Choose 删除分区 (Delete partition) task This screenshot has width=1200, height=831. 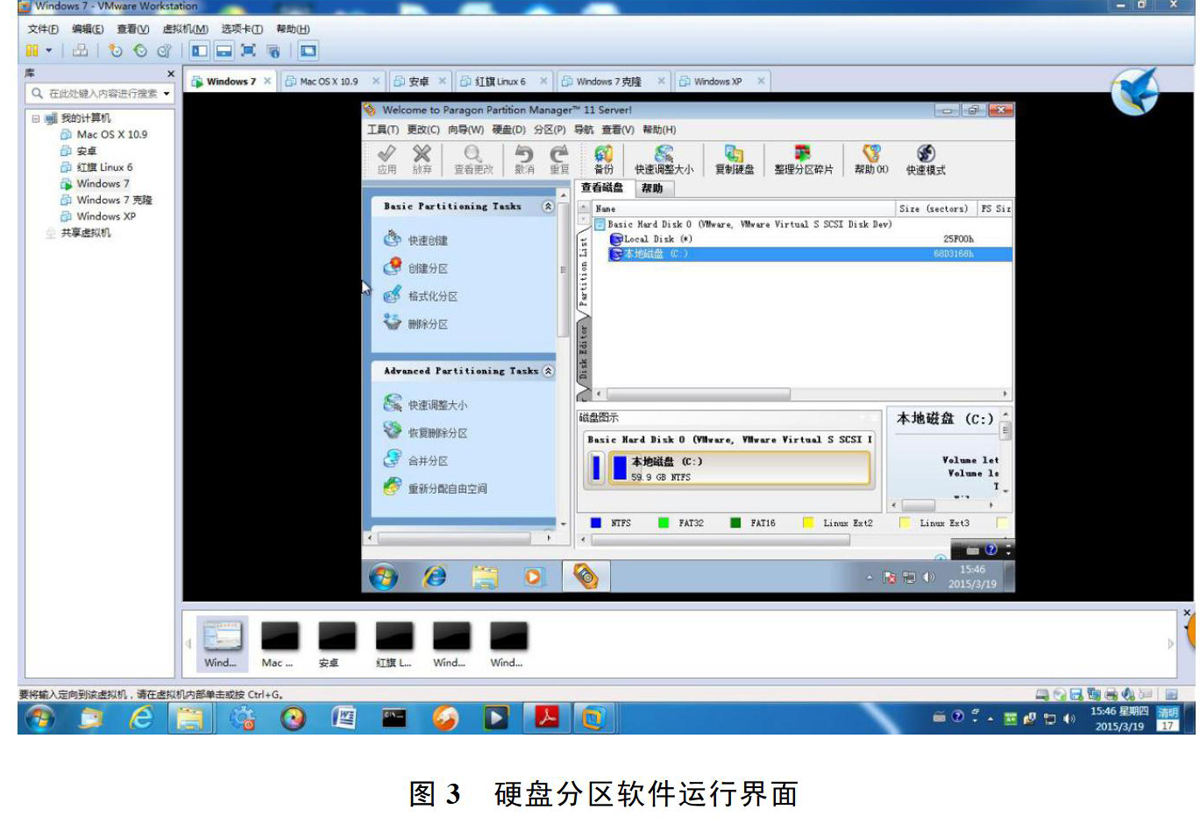(x=416, y=324)
